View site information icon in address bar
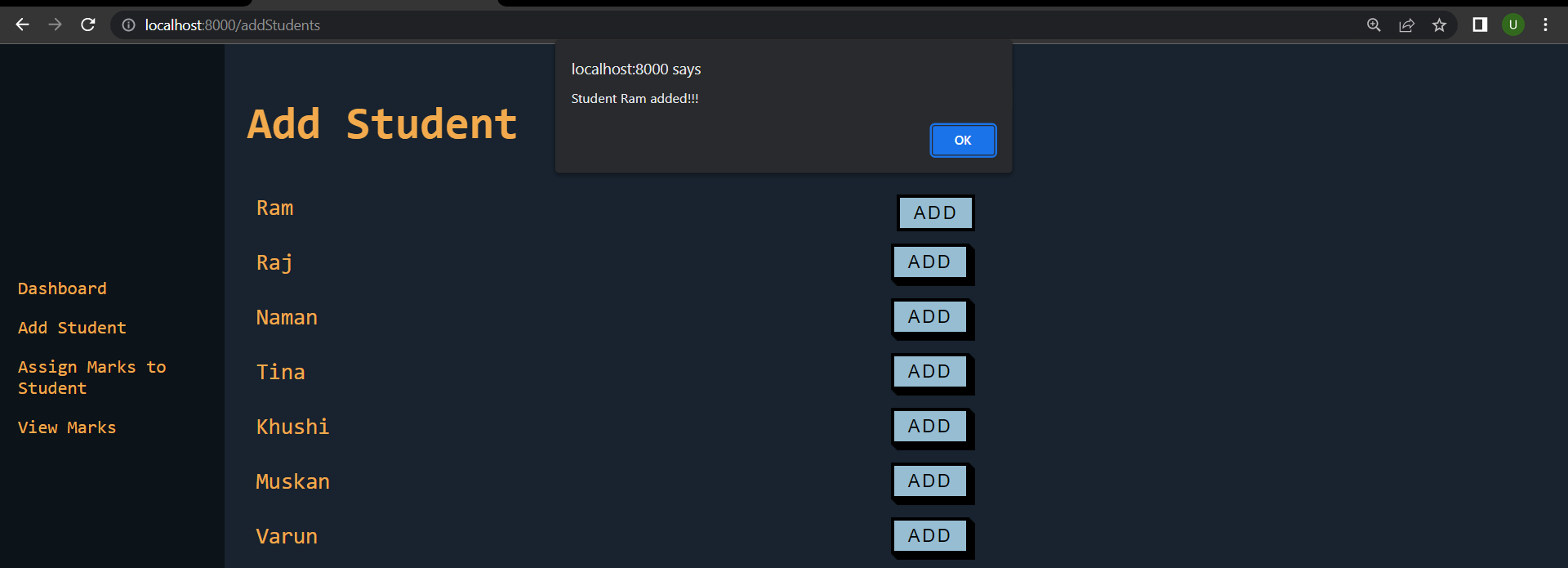Viewport: 1568px width, 568px height. coord(128,25)
